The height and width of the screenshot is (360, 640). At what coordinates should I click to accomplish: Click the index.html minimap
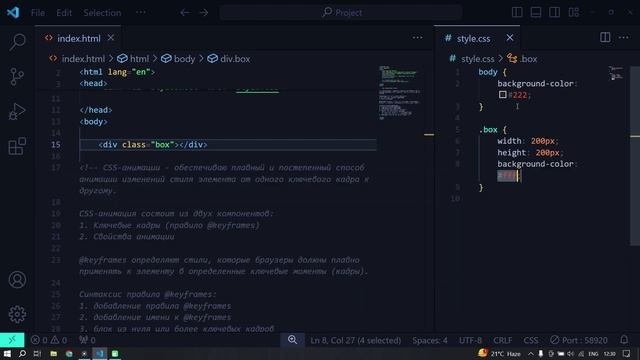[399, 92]
